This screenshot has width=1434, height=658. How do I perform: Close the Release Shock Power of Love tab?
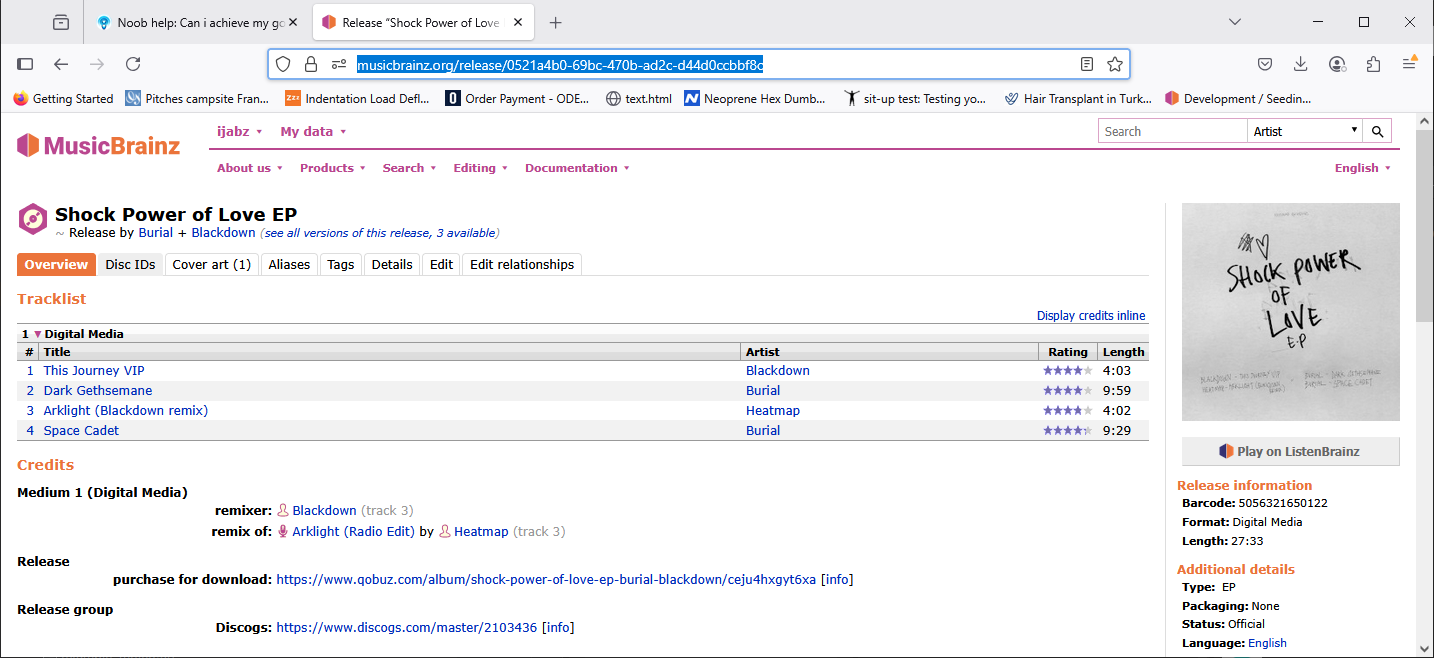(x=517, y=22)
